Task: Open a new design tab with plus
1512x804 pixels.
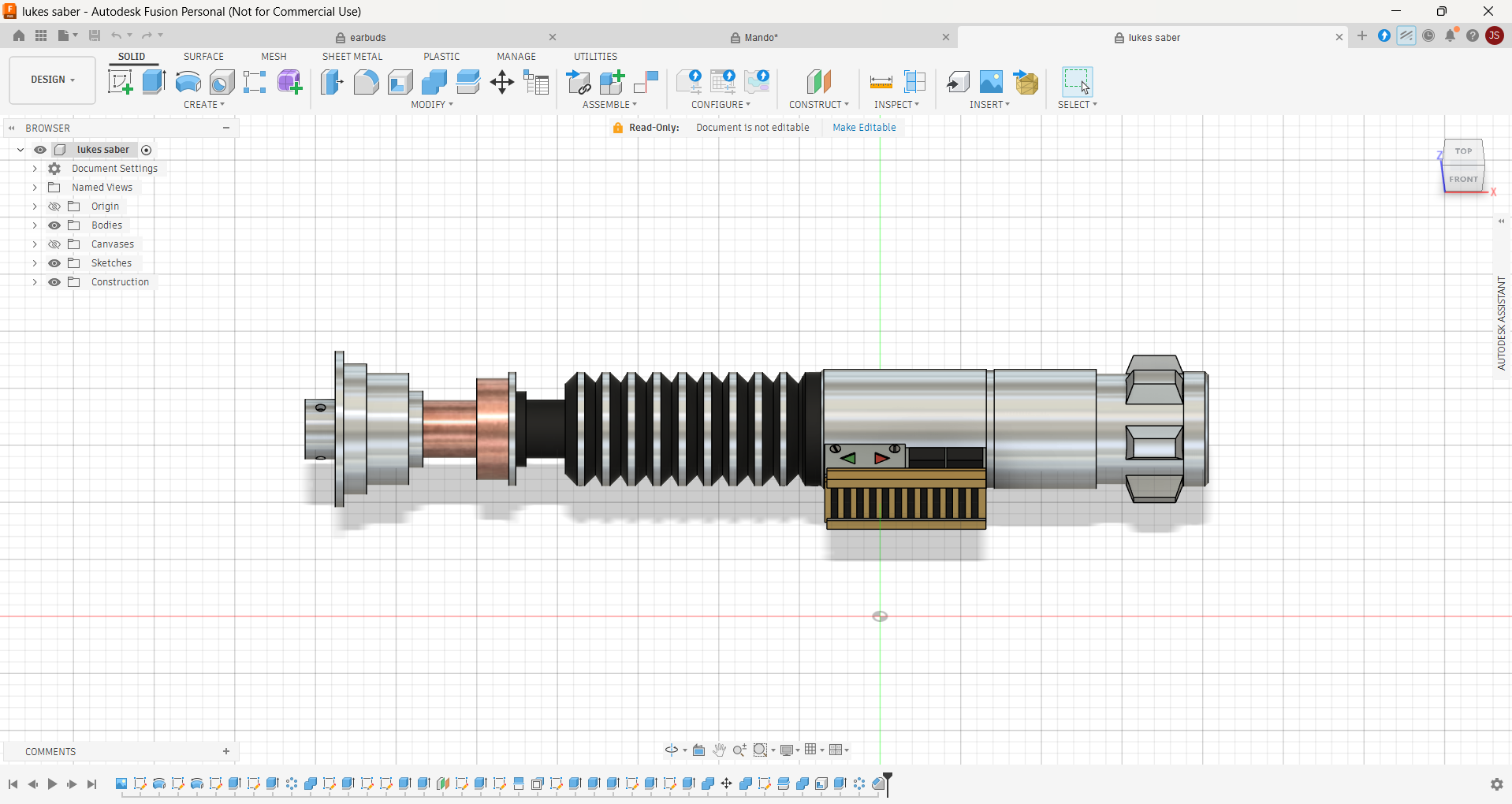Action: point(1361,35)
